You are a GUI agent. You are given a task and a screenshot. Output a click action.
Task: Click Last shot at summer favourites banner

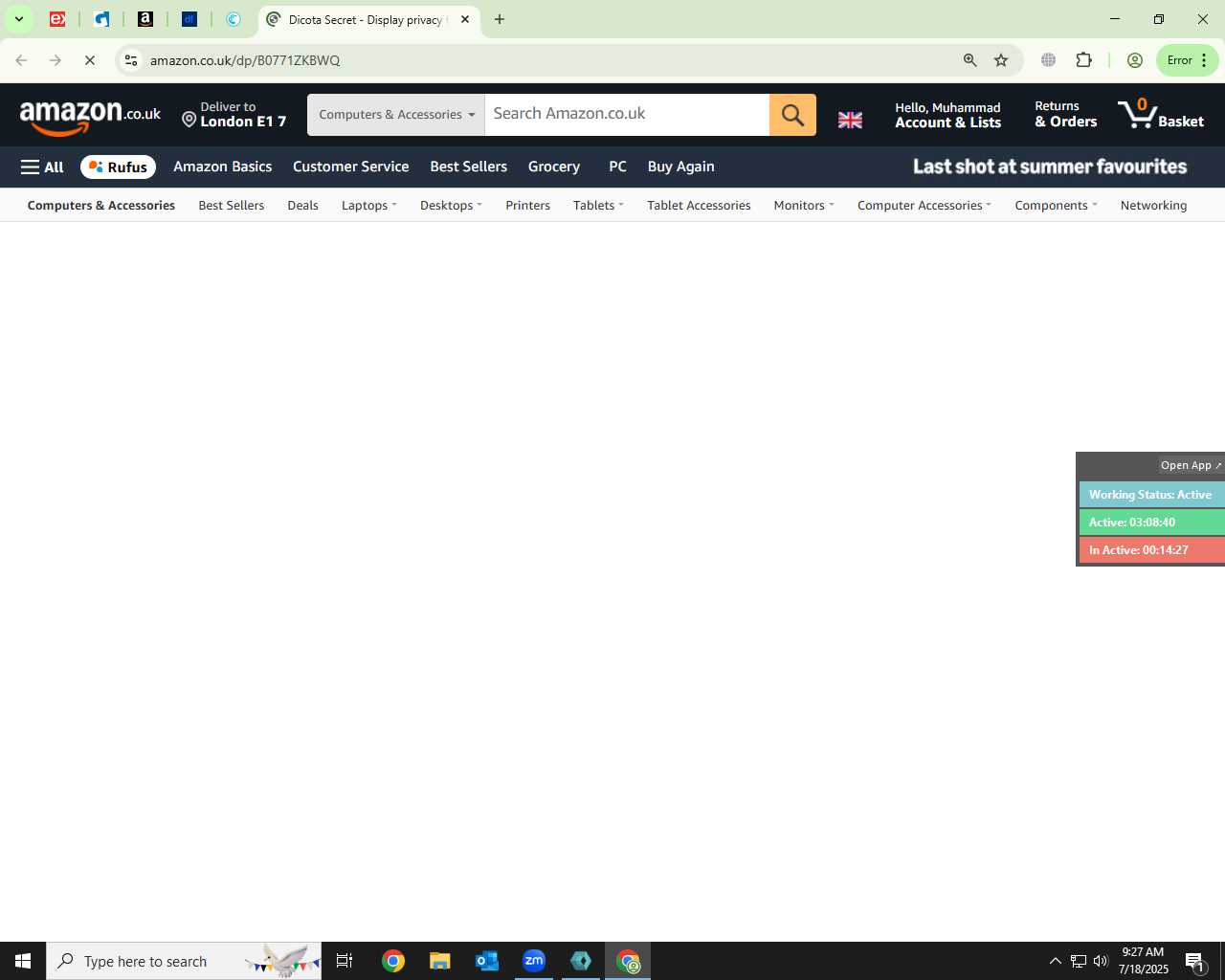click(x=1050, y=167)
